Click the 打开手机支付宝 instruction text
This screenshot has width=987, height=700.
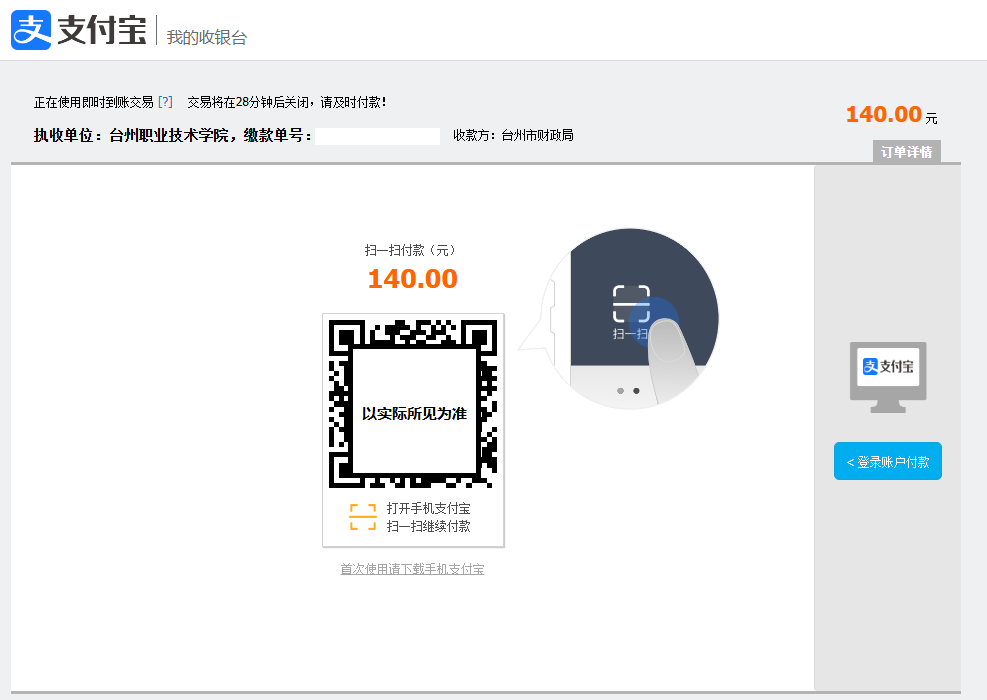(428, 508)
